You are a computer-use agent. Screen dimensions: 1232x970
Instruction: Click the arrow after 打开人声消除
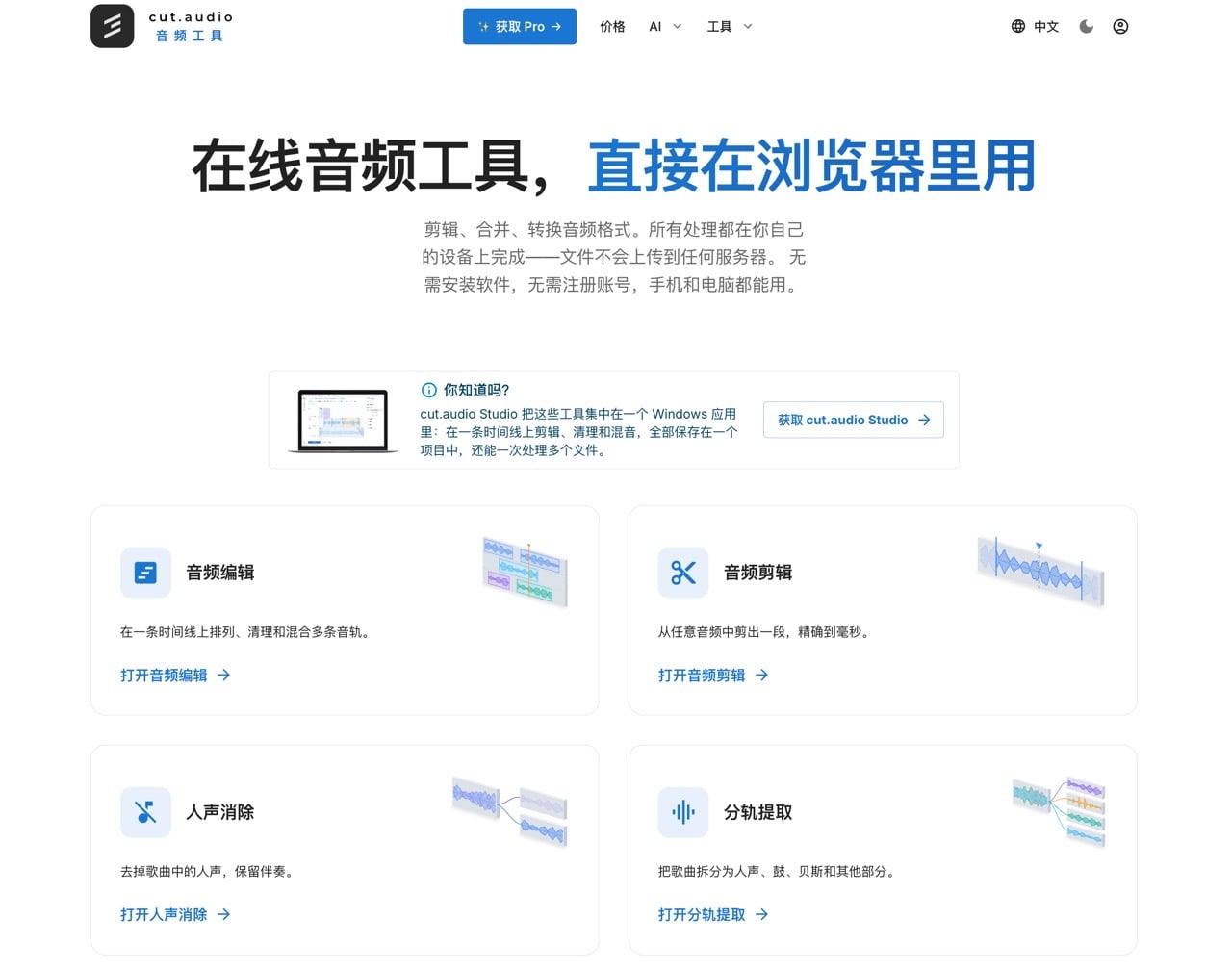[223, 915]
